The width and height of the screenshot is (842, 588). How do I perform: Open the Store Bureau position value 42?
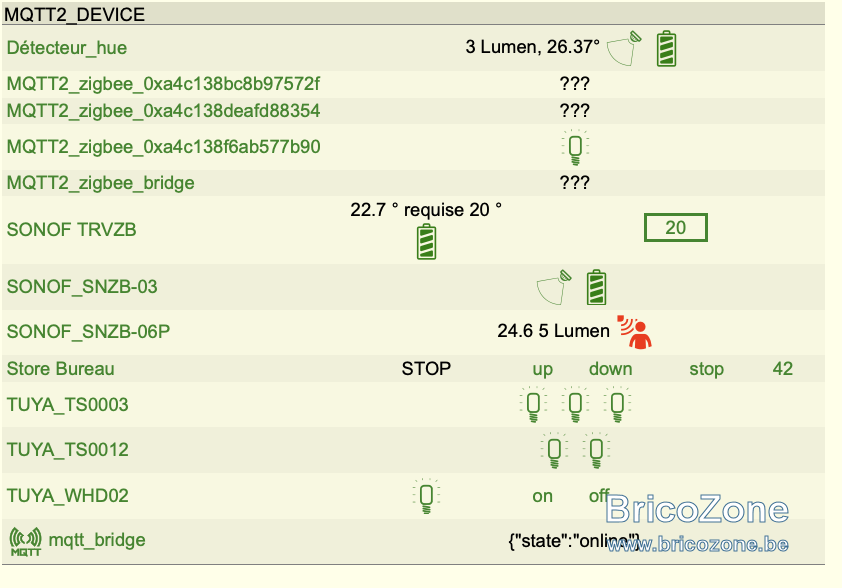point(782,368)
